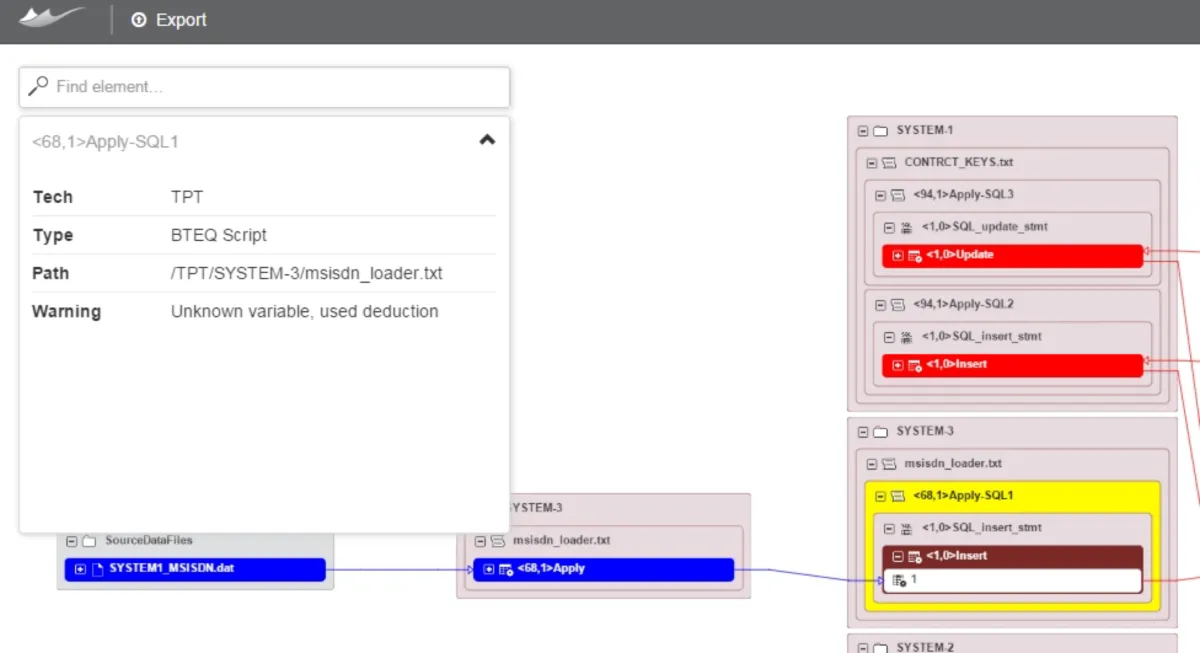
Task: Focus the Find element search field
Action: click(264, 87)
